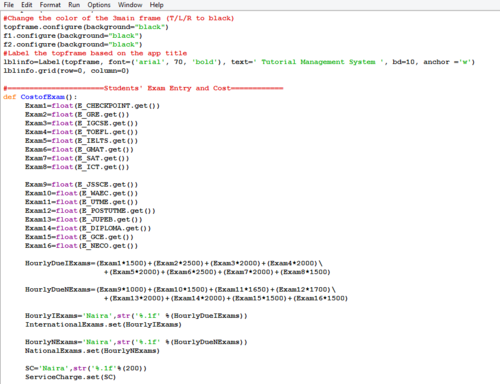
Task: Open the Options menu
Action: tap(99, 5)
